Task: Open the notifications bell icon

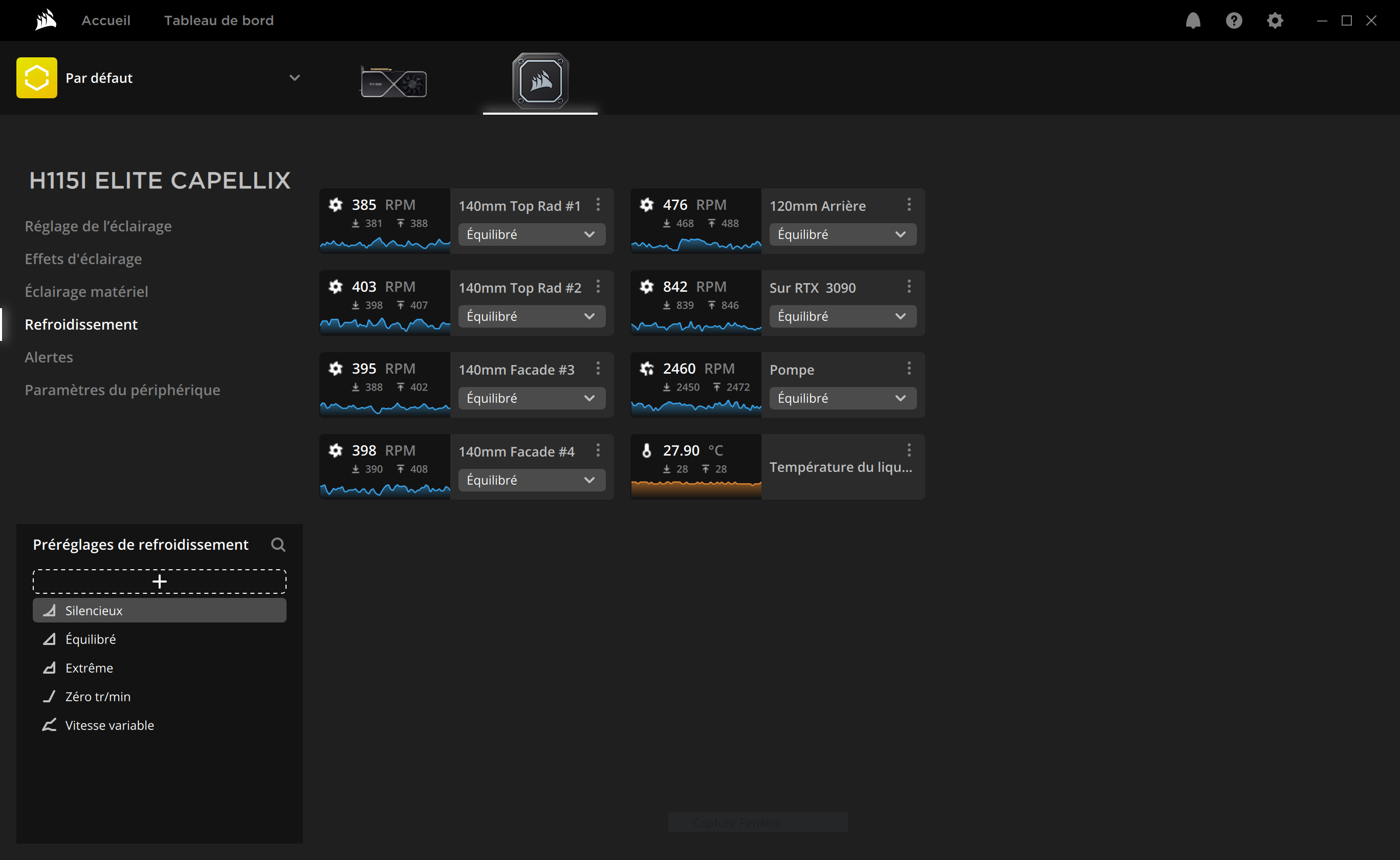Action: pos(1193,20)
